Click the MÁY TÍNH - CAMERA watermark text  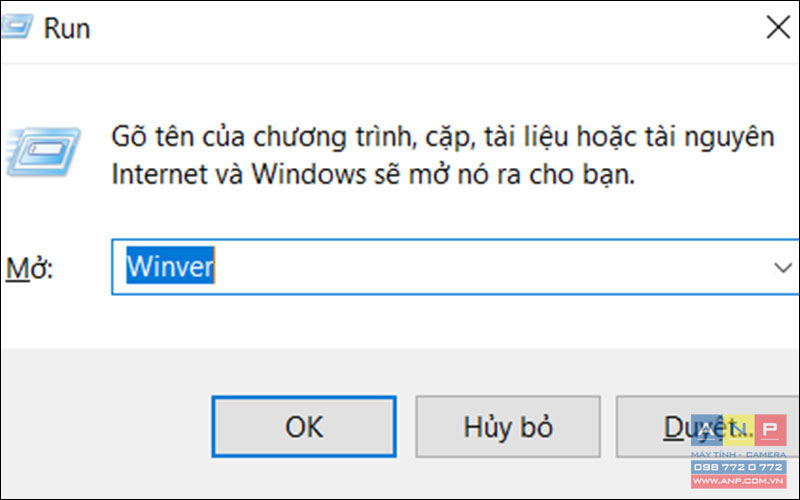738,454
